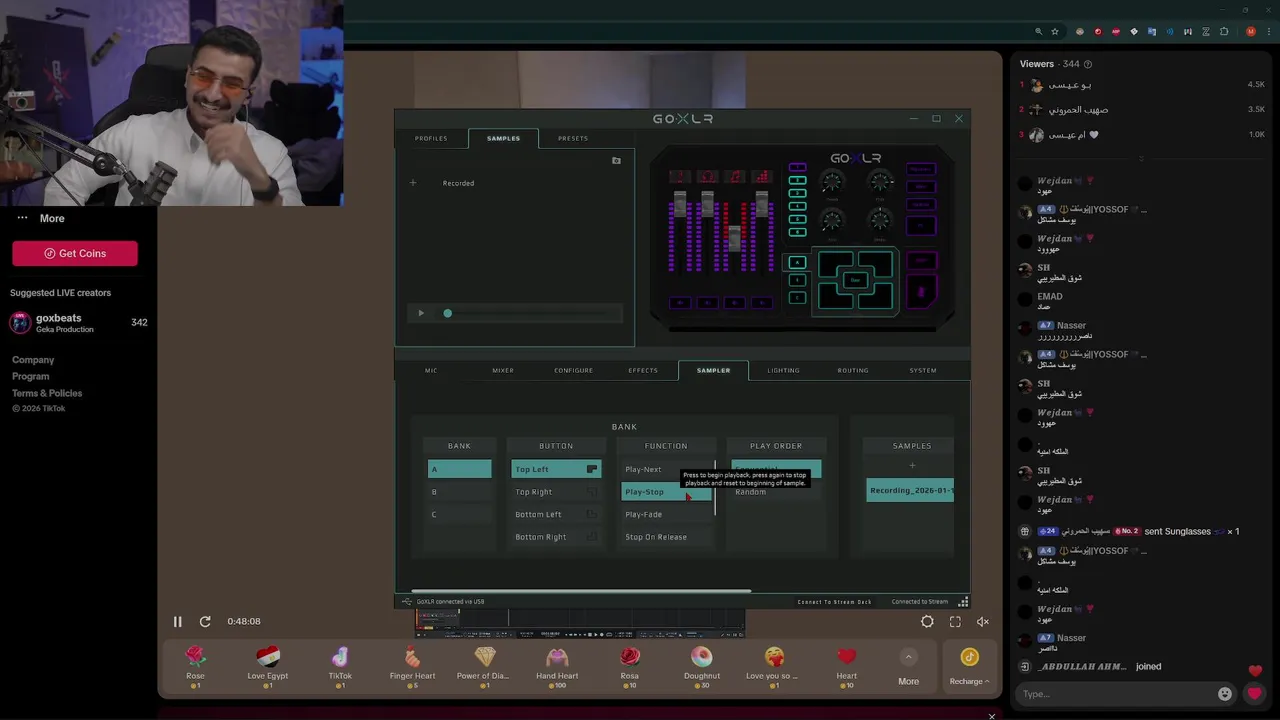The image size is (1280, 720).
Task: Open the Terms & Policies link
Action: [x=47, y=394]
